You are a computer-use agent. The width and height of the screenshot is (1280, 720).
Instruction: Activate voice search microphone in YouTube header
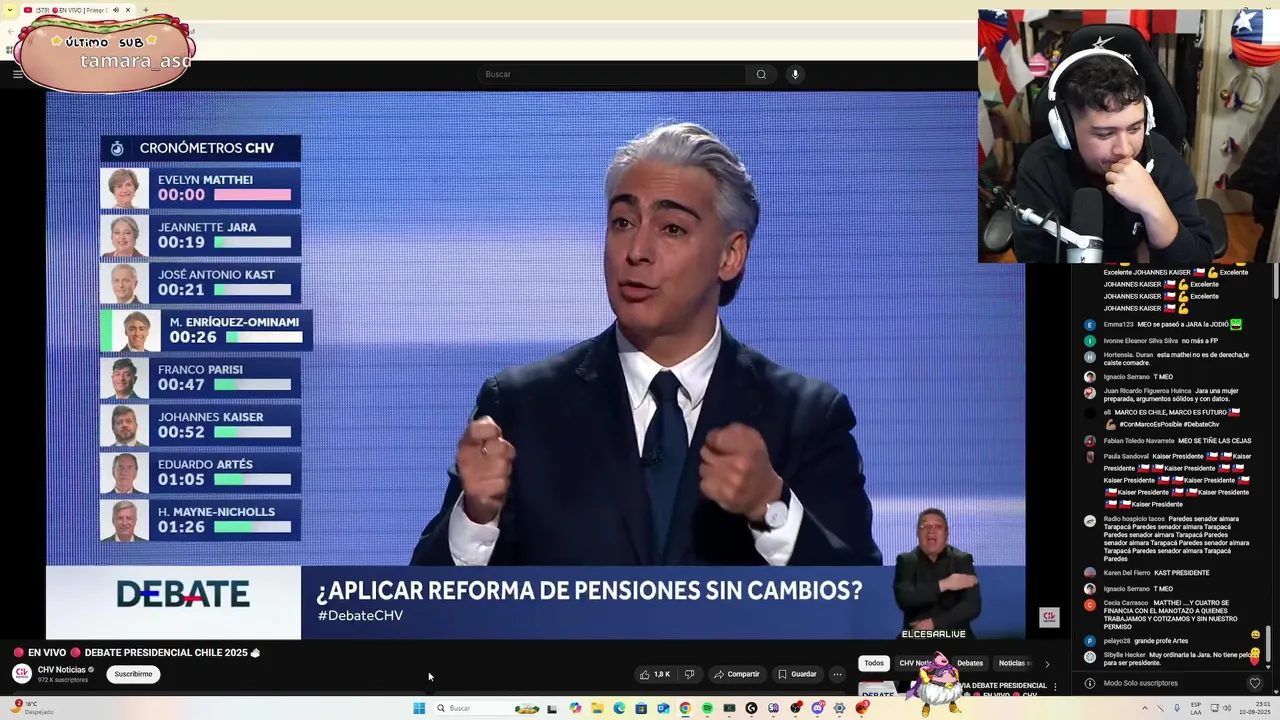pyautogui.click(x=795, y=74)
